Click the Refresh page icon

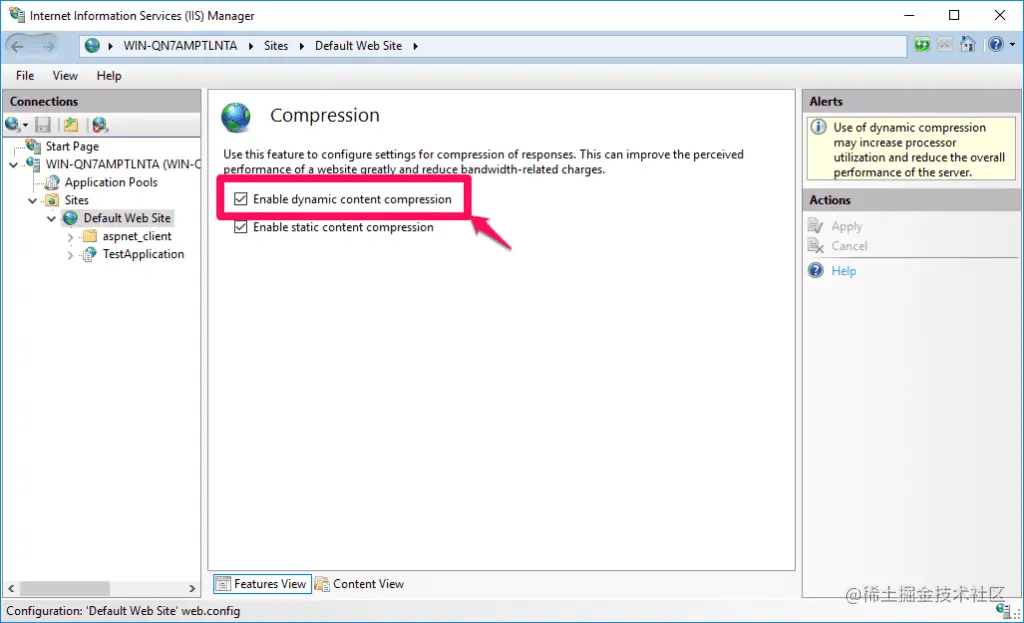click(x=921, y=45)
